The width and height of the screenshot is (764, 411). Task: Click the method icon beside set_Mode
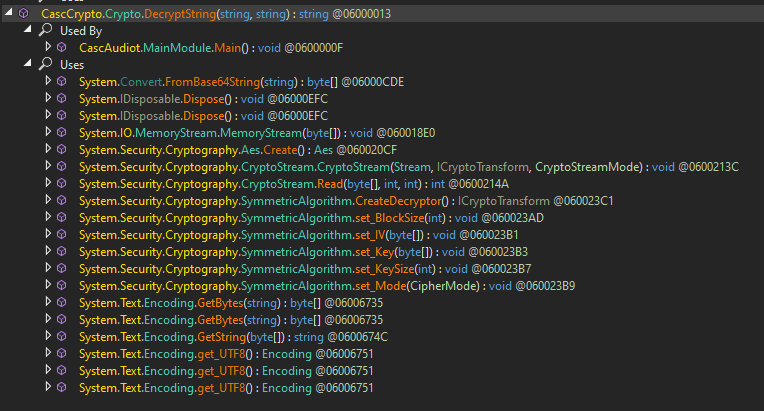[x=62, y=285]
